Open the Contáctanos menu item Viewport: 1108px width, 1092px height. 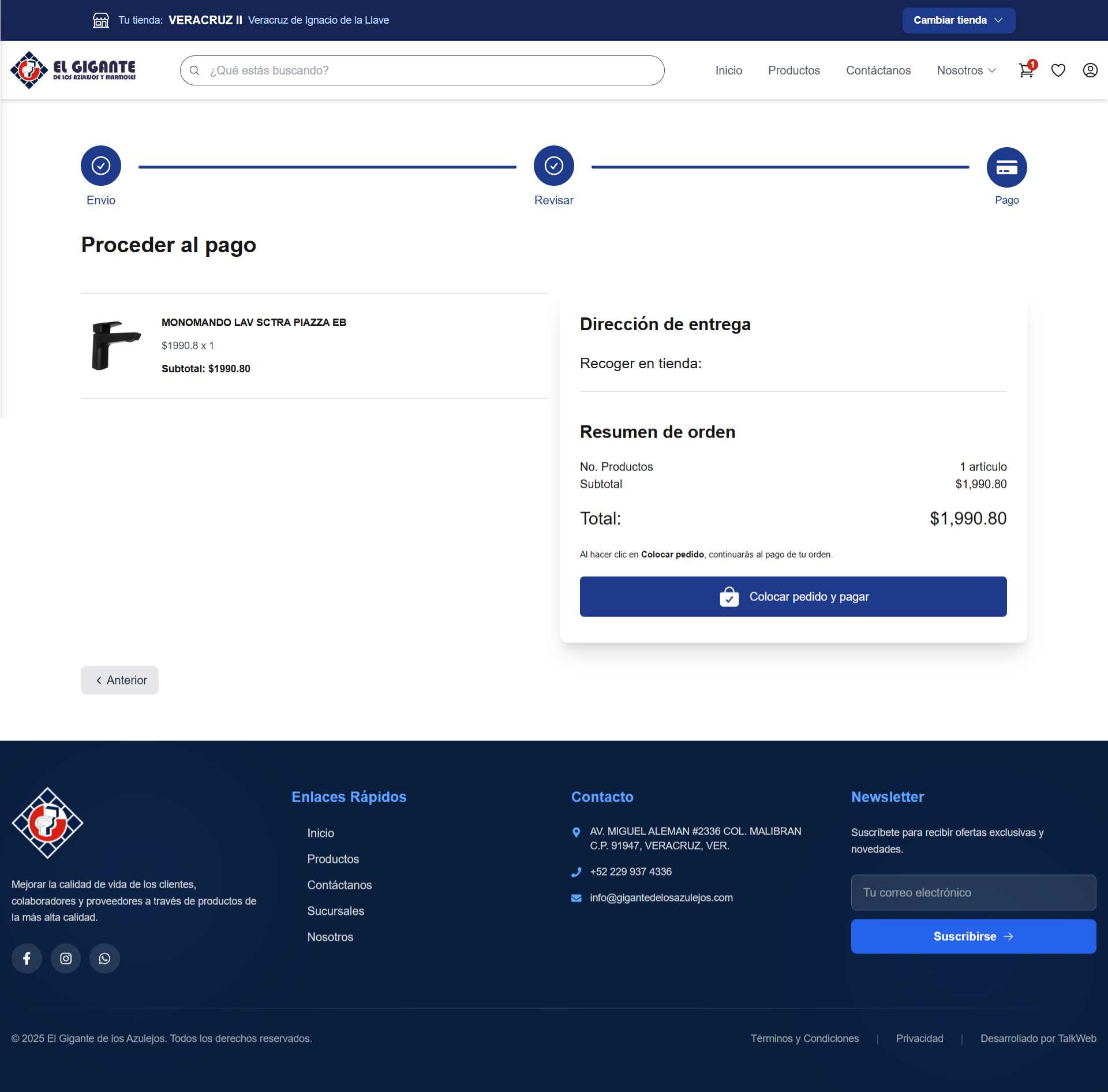878,70
